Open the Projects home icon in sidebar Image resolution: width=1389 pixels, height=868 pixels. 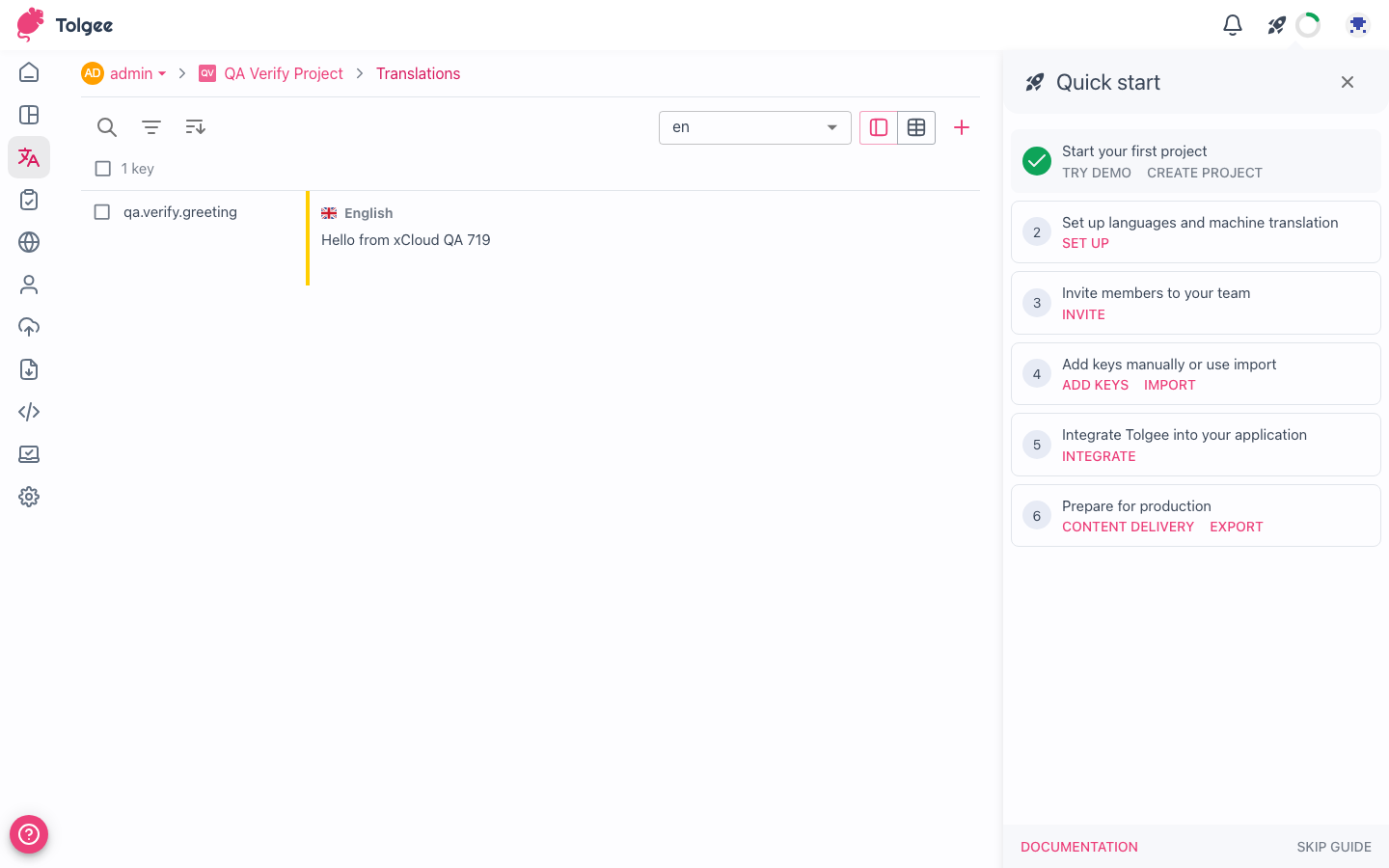coord(29,72)
